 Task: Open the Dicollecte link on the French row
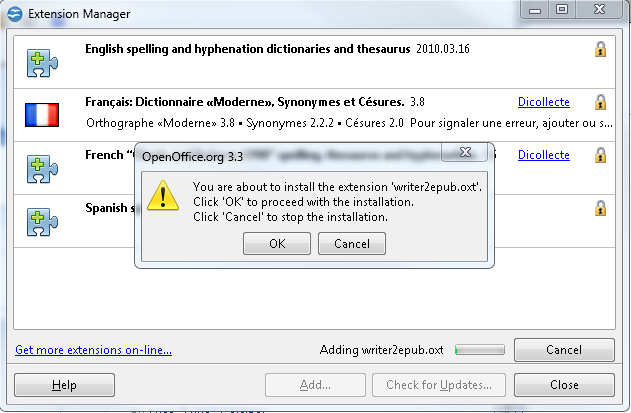[x=544, y=155]
